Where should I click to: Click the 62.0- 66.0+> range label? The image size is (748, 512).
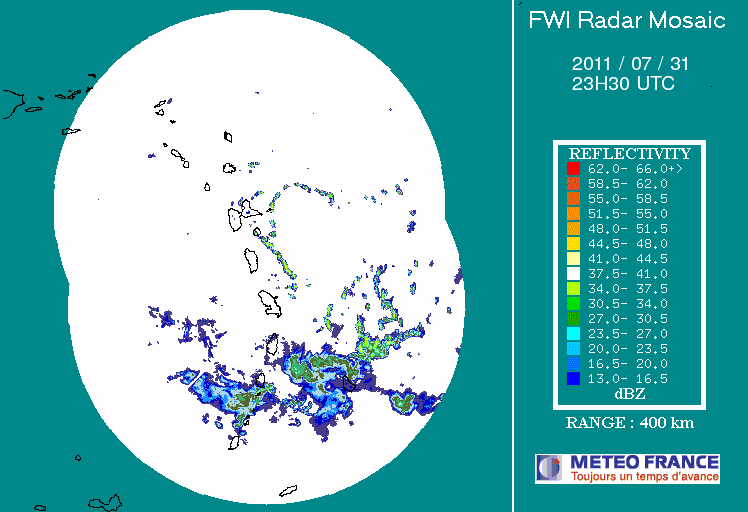[x=635, y=168]
